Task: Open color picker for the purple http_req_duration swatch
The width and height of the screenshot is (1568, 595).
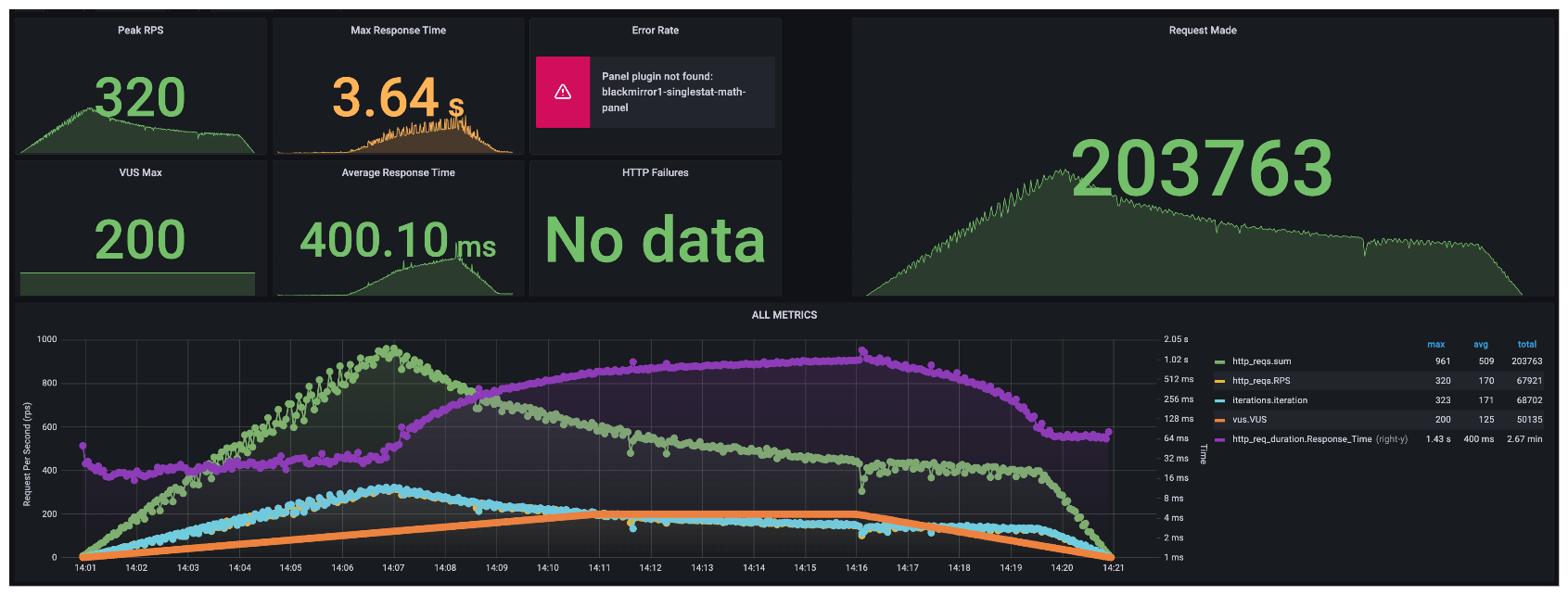Action: (x=1220, y=440)
